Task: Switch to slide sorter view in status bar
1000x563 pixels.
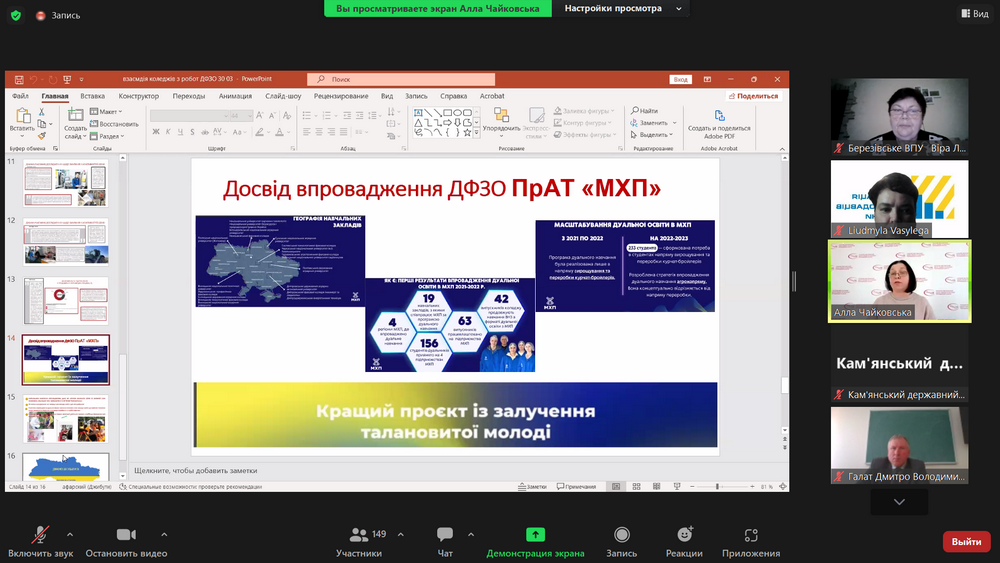Action: pyautogui.click(x=636, y=486)
